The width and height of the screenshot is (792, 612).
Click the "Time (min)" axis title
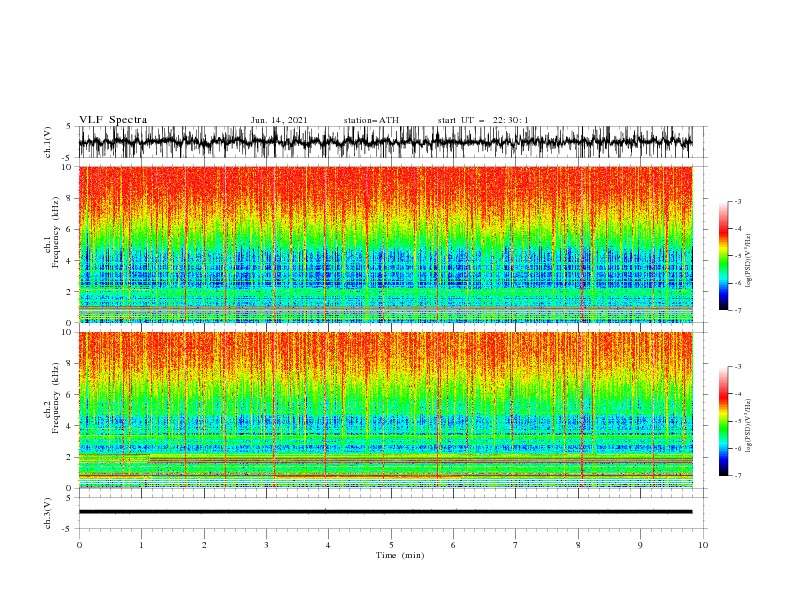tap(400, 555)
